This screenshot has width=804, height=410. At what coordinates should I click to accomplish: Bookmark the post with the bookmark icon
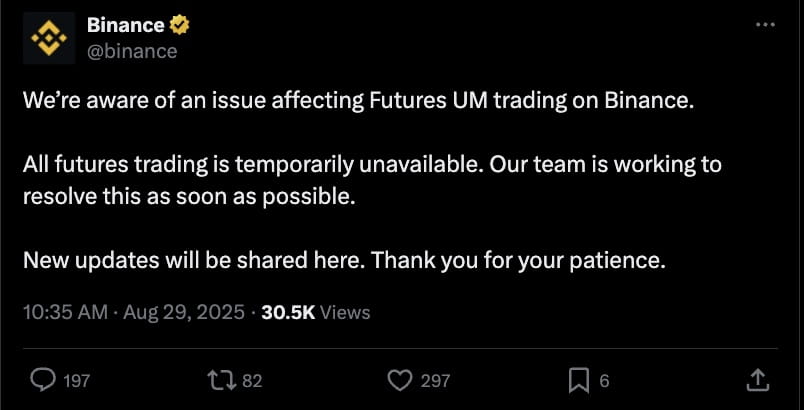pyautogui.click(x=579, y=381)
